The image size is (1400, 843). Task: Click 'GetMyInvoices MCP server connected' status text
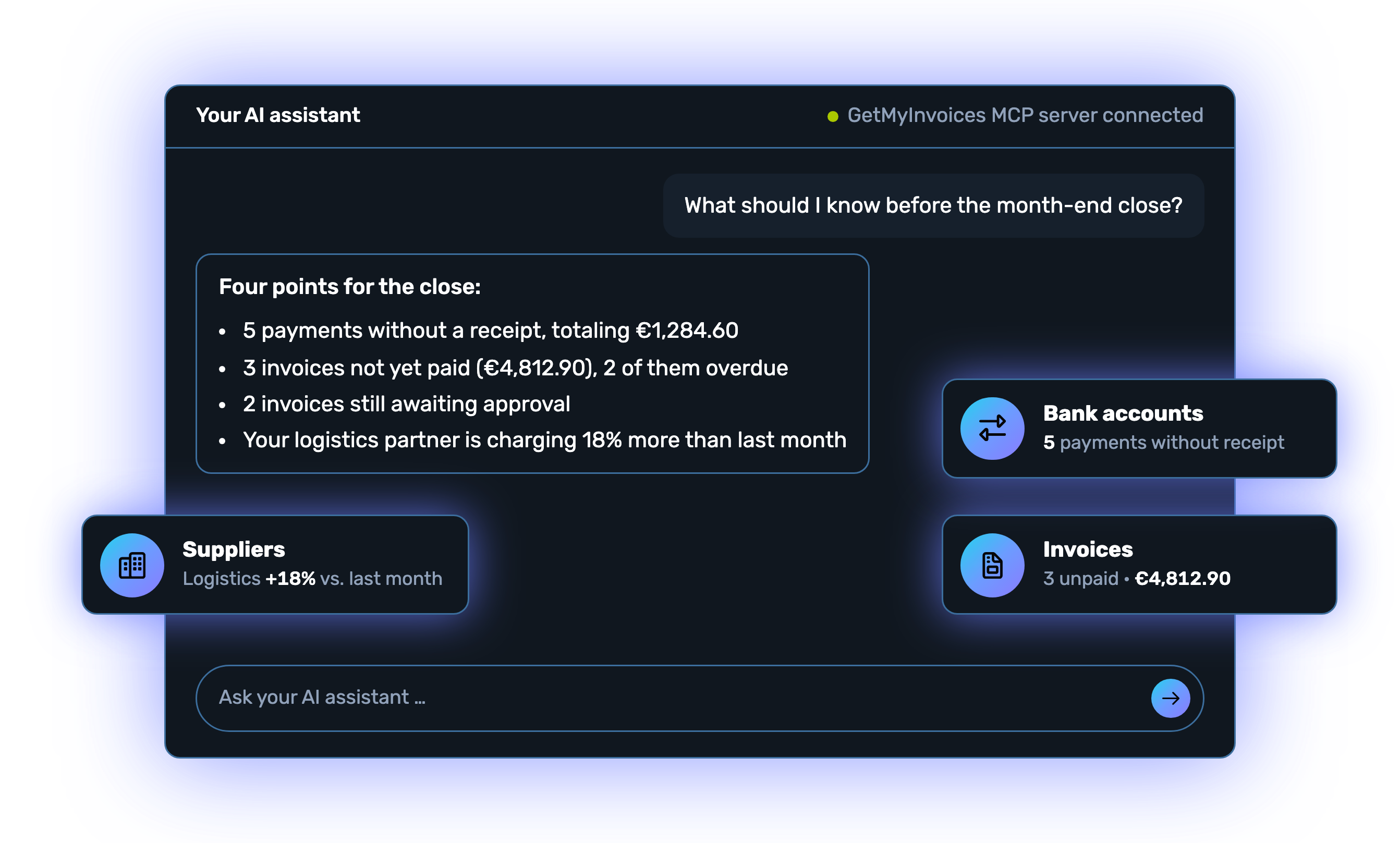pos(1025,115)
